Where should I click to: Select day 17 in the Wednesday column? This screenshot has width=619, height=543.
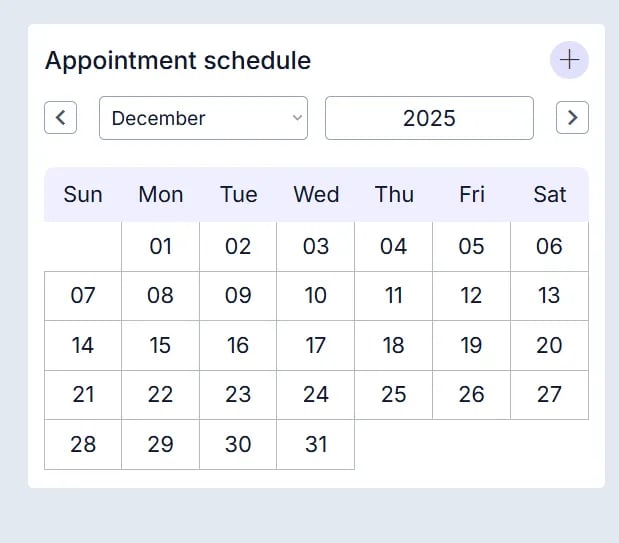click(x=316, y=345)
